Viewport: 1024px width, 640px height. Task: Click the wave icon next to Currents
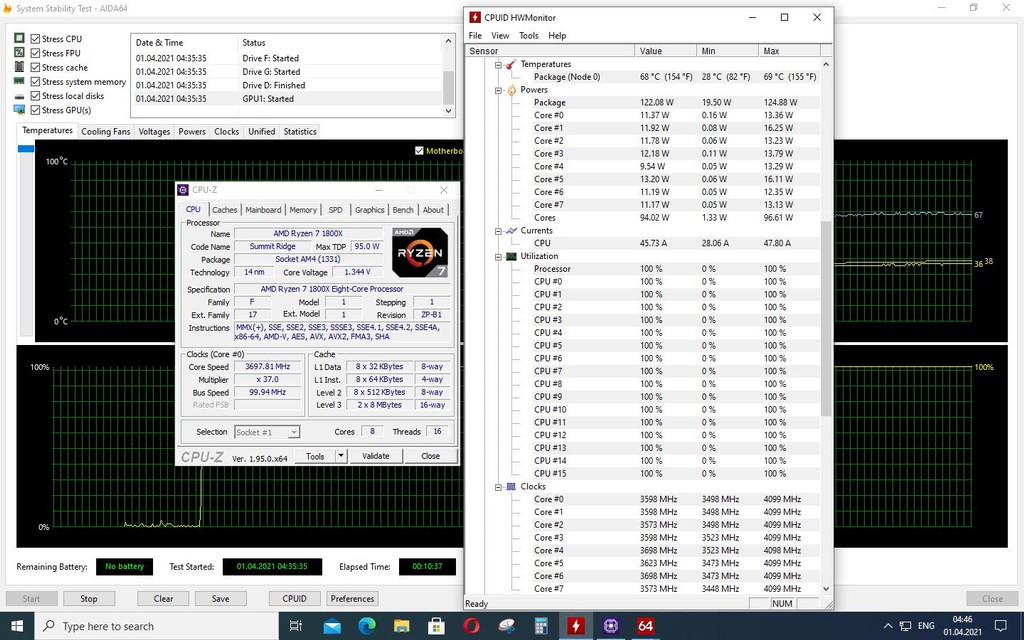(511, 231)
